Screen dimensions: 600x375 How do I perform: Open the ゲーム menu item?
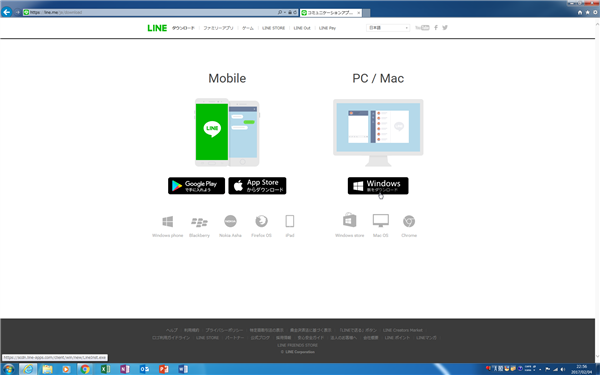pos(248,28)
